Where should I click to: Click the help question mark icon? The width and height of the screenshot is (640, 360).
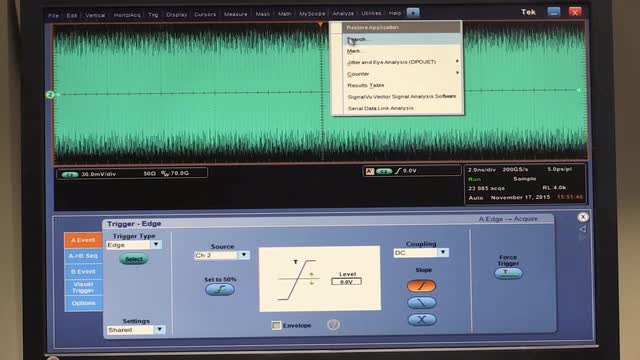tap(333, 325)
